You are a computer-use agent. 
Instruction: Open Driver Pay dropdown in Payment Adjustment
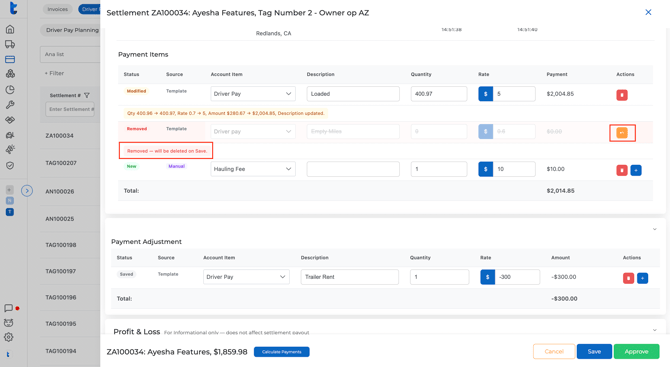pos(246,277)
